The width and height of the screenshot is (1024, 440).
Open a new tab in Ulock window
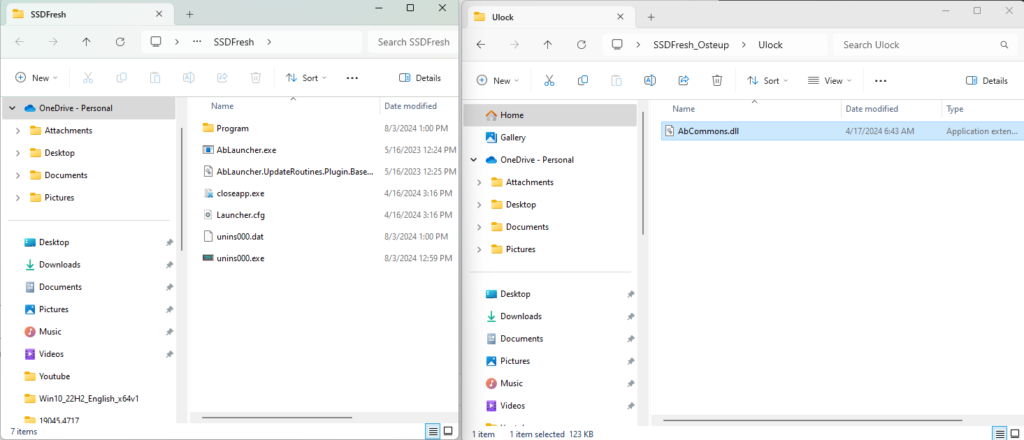[650, 17]
